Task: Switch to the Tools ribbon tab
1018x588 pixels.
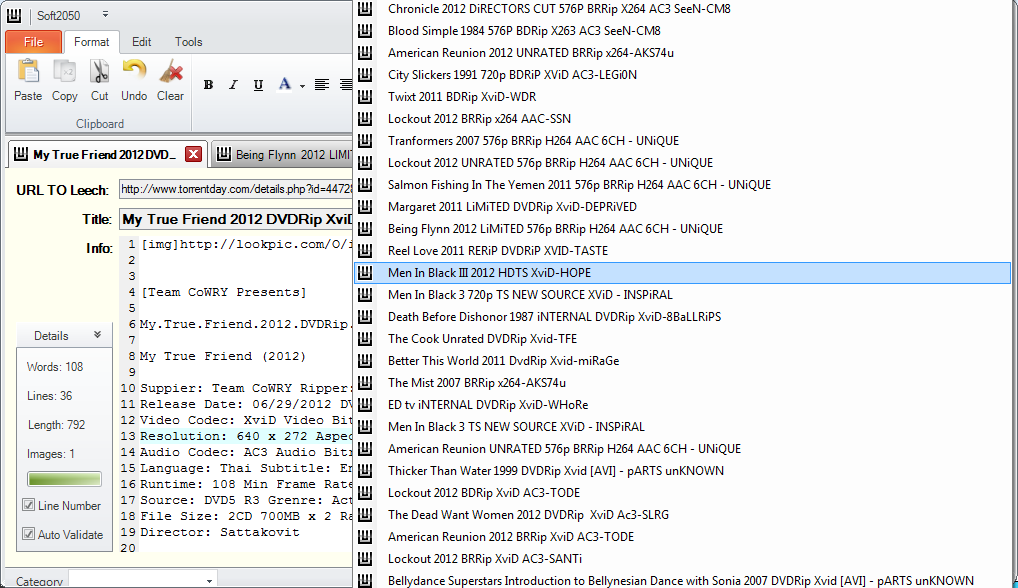Action: pyautogui.click(x=188, y=42)
